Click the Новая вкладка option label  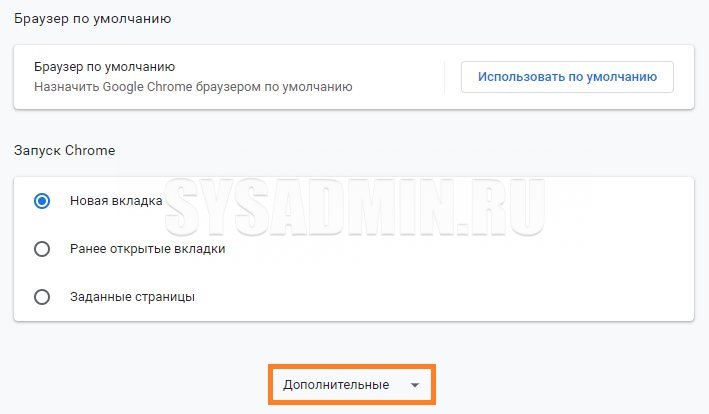click(x=115, y=201)
